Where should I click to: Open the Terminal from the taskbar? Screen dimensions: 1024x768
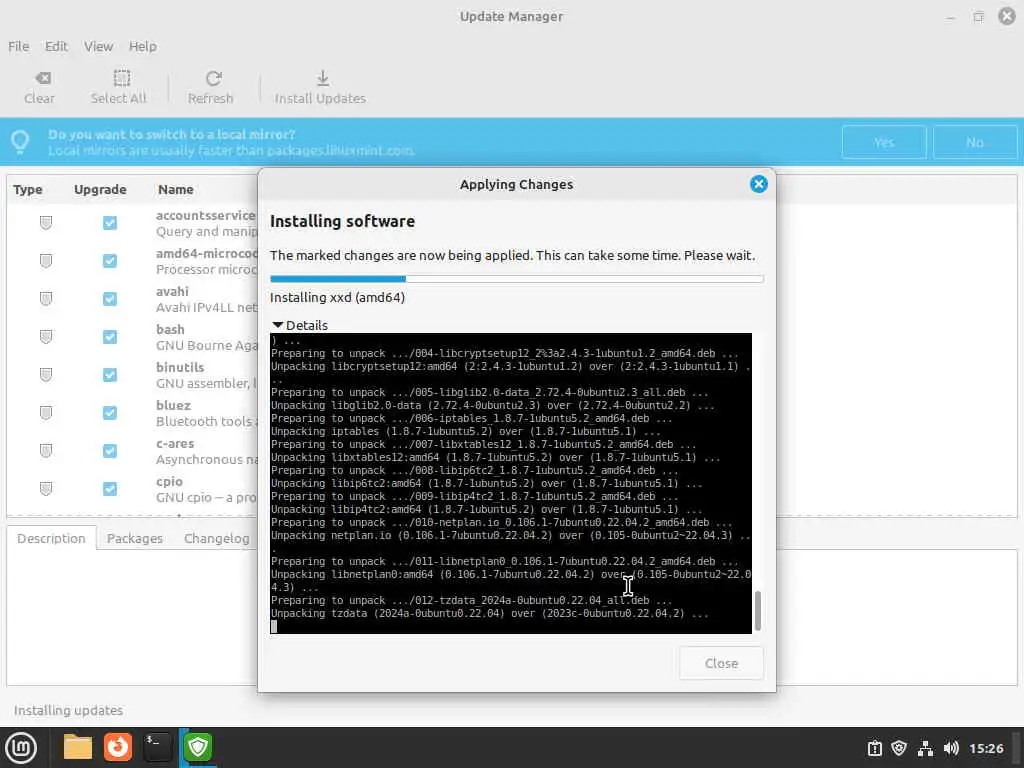[157, 747]
